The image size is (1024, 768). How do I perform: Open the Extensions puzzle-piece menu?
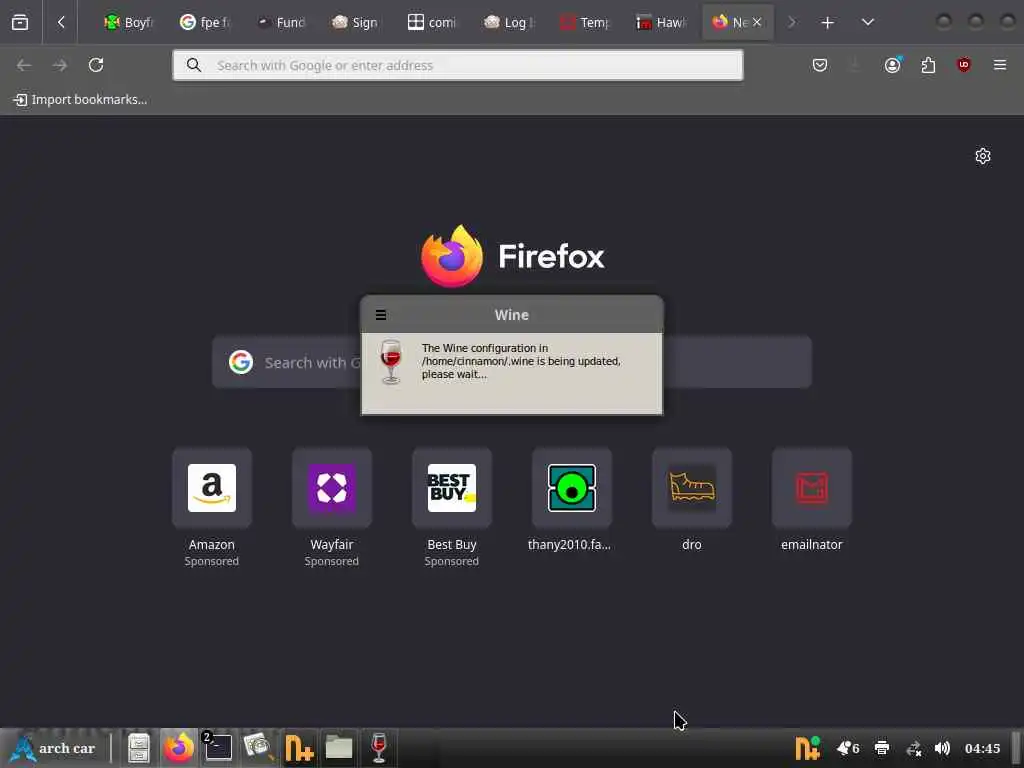[928, 65]
